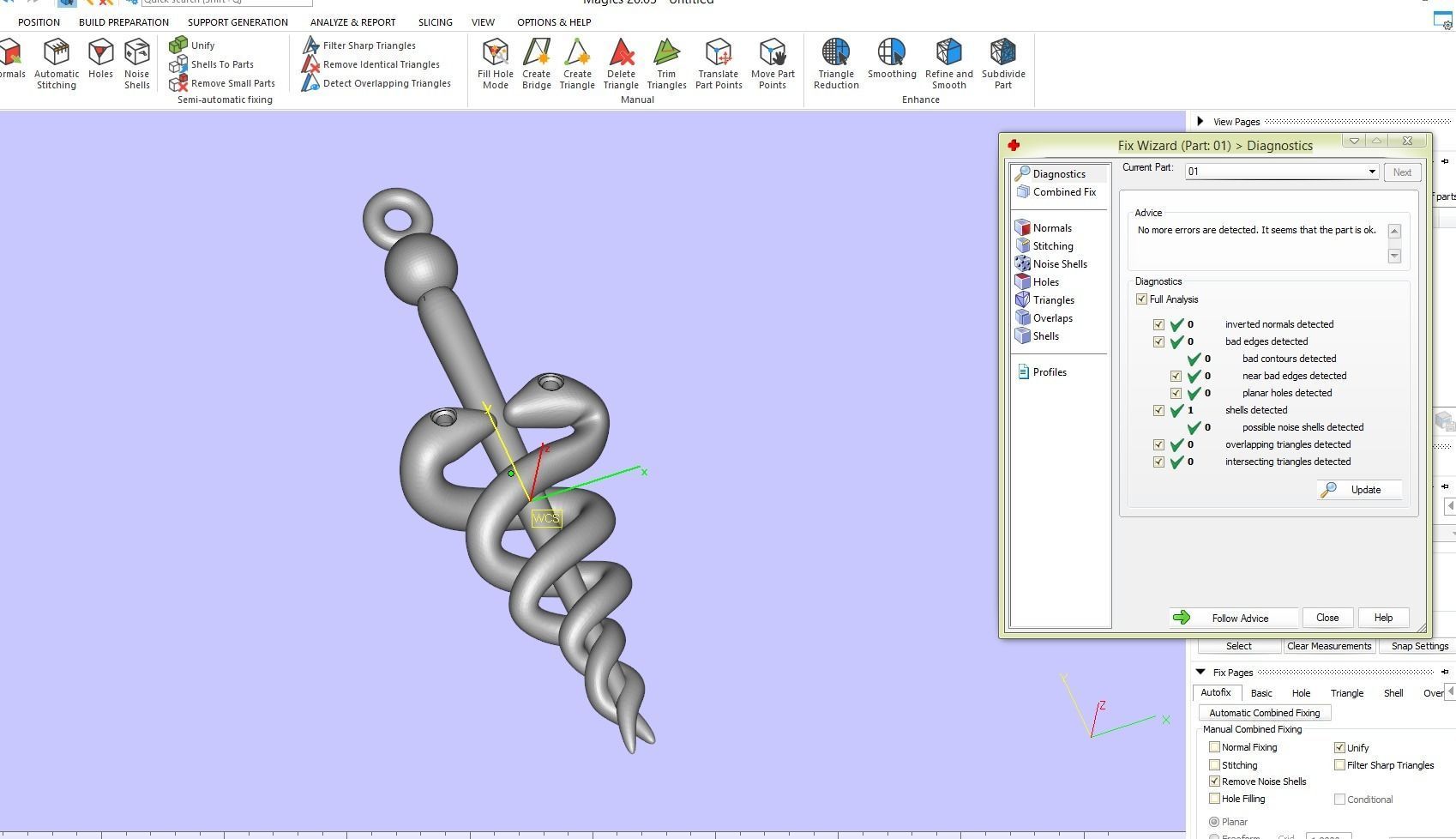Screen dimensions: 1456x839
Task: Open OPTIONS & HELP tab
Action: pos(554,22)
